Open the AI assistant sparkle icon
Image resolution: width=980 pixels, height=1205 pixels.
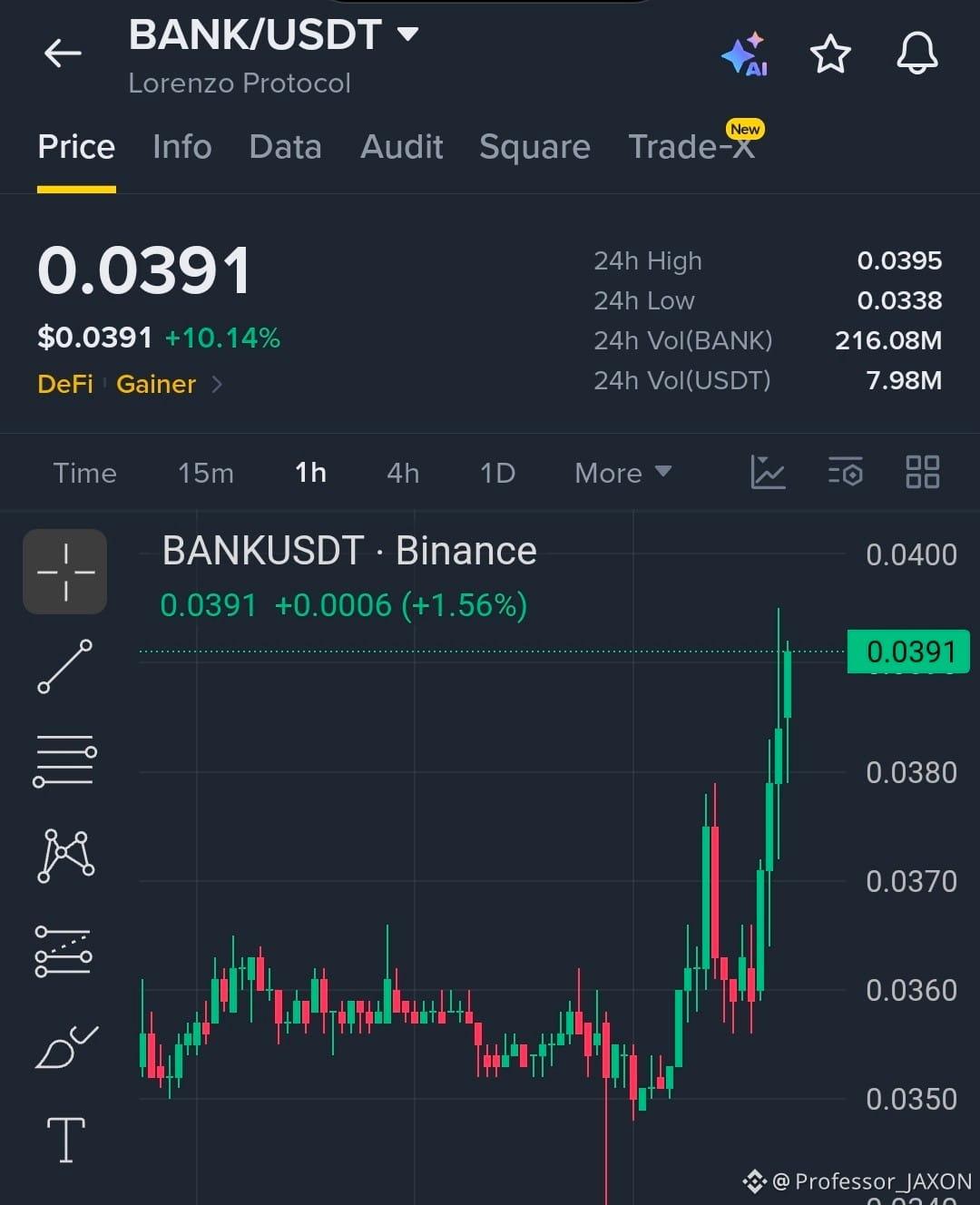tap(745, 54)
